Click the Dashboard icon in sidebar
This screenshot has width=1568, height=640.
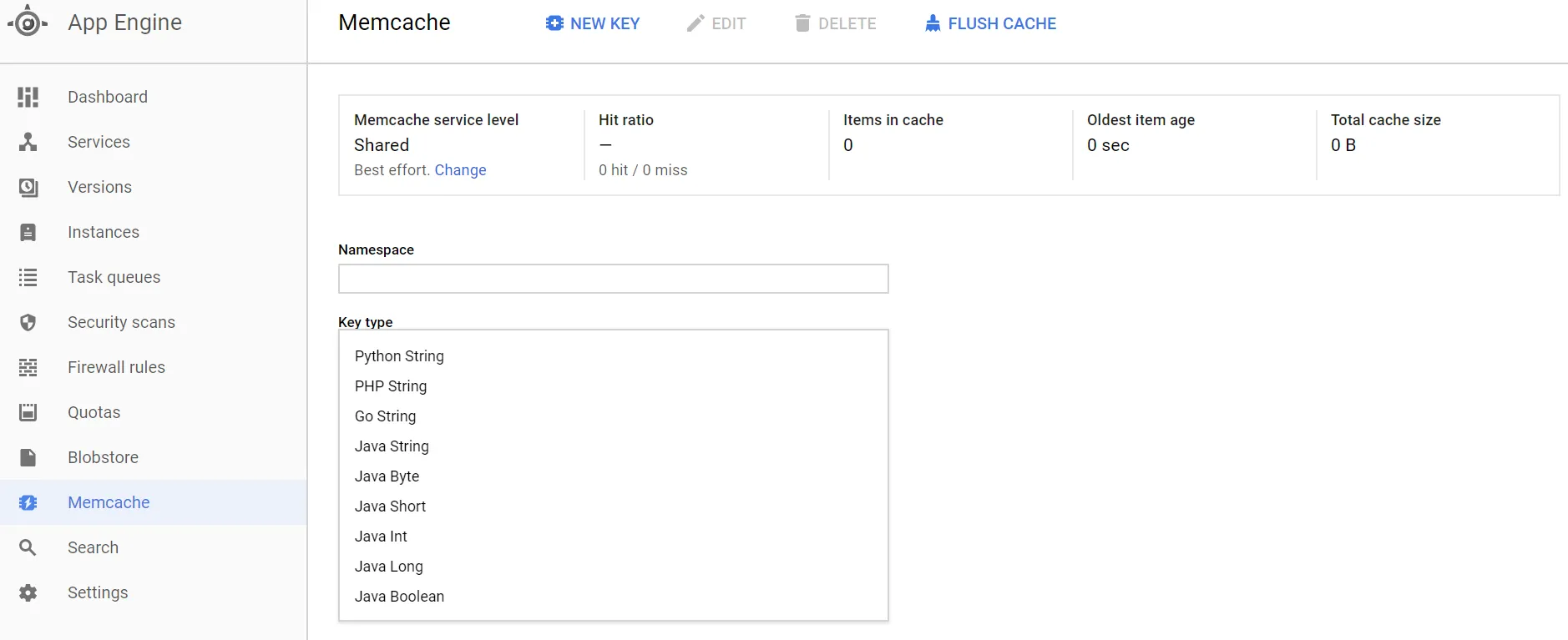(x=28, y=97)
